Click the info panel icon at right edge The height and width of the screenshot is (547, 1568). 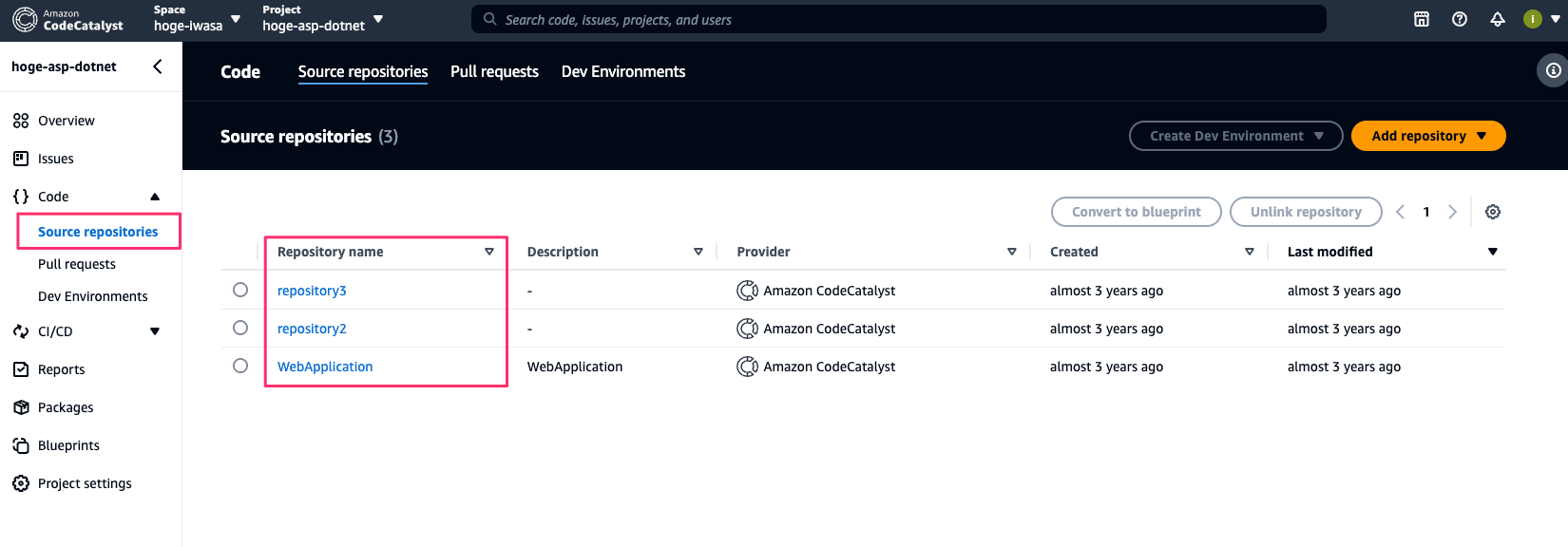[x=1553, y=70]
